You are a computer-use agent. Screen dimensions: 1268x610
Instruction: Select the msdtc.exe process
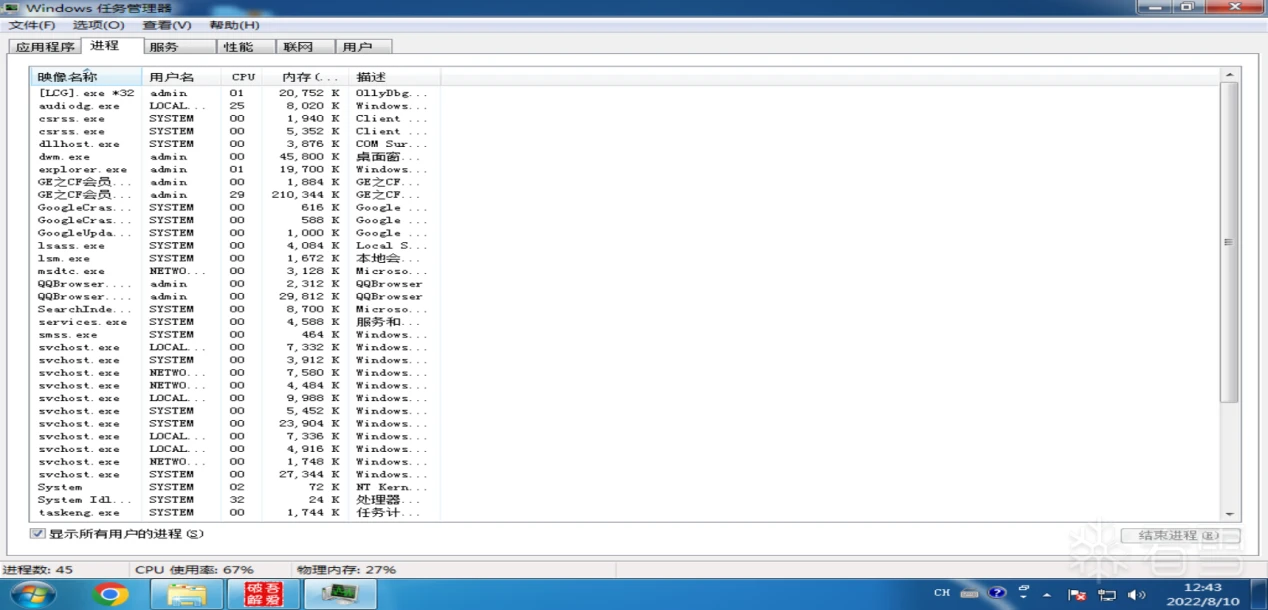coord(235,271)
